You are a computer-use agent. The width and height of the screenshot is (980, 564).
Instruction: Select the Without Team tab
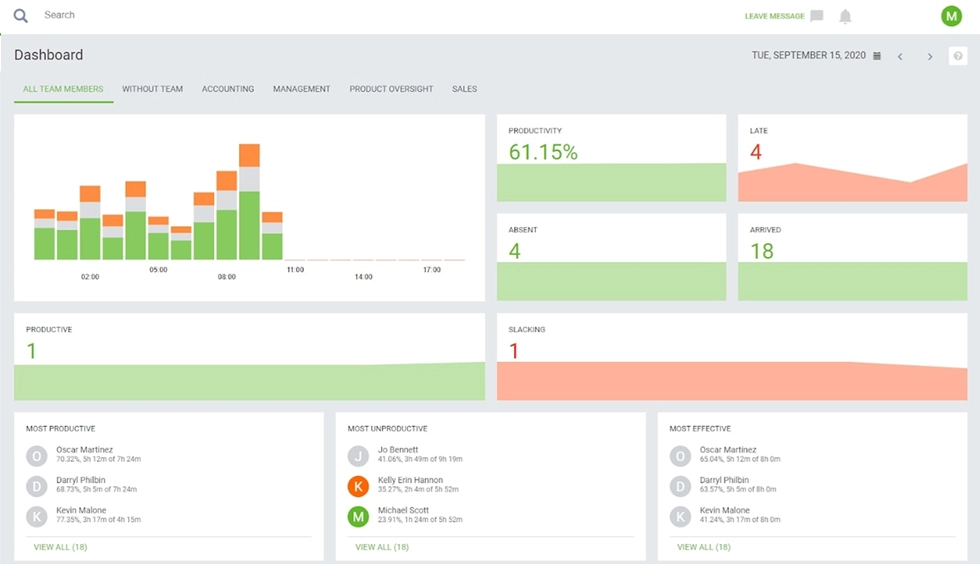coord(152,89)
